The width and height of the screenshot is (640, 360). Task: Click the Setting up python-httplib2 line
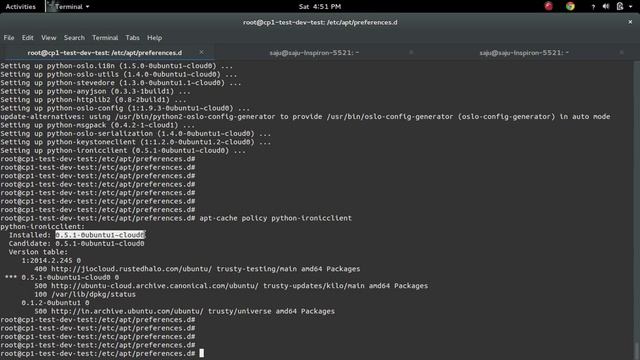[x=93, y=100]
